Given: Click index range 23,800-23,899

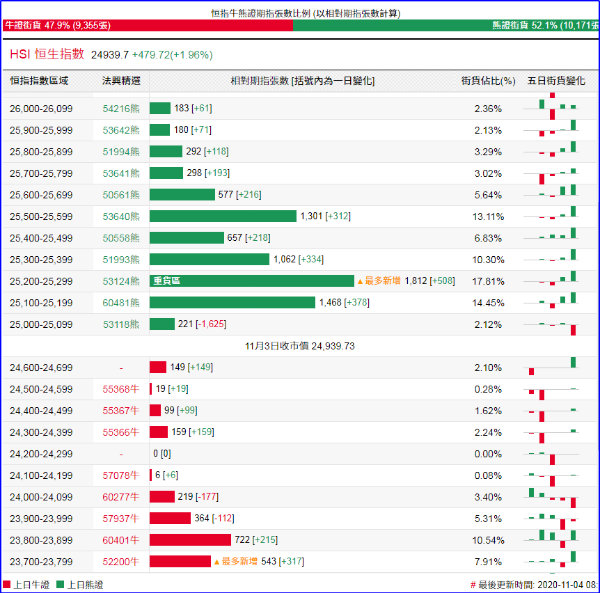Looking at the screenshot, I should click(41, 541).
